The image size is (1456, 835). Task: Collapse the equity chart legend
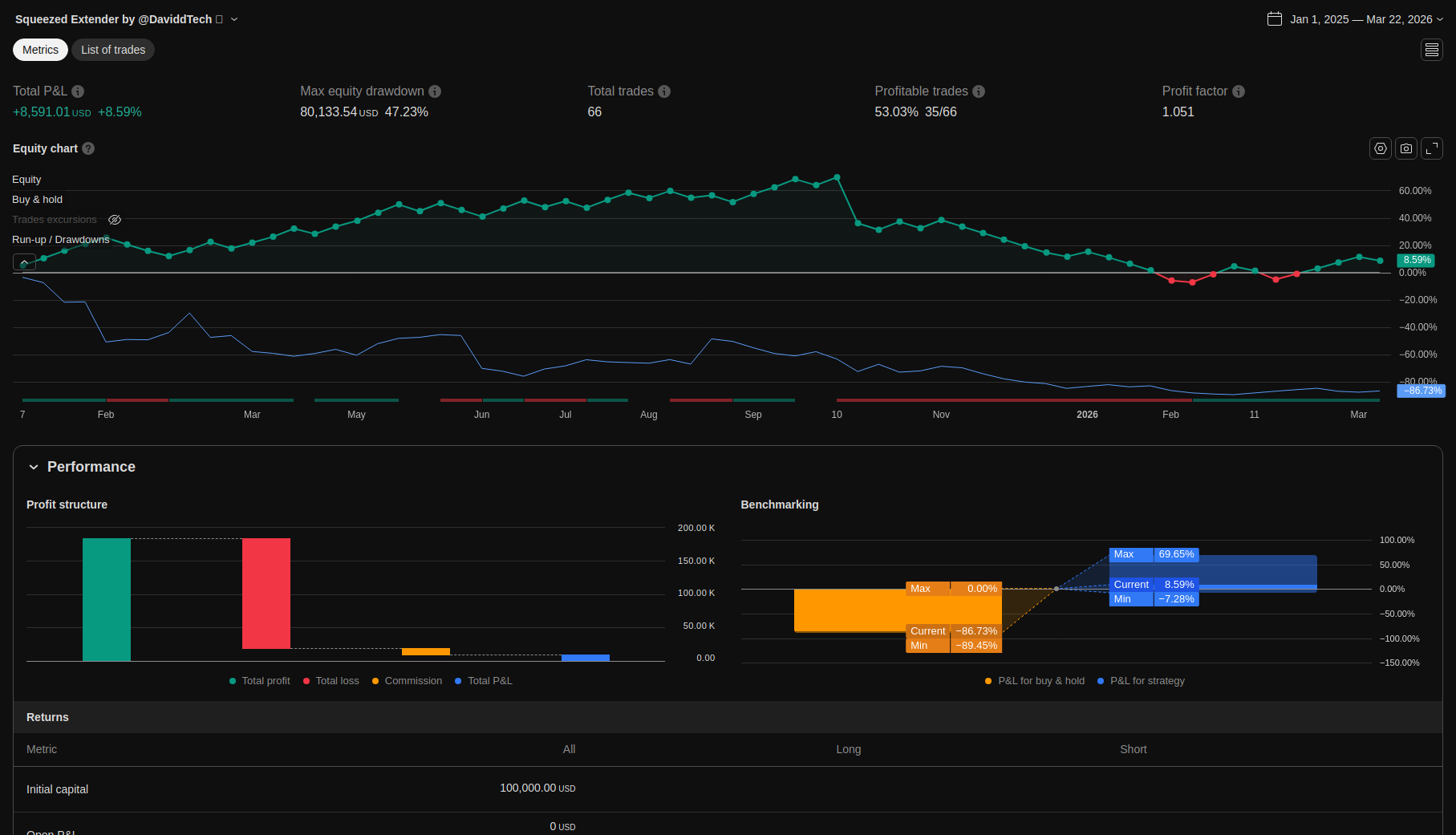click(24, 262)
